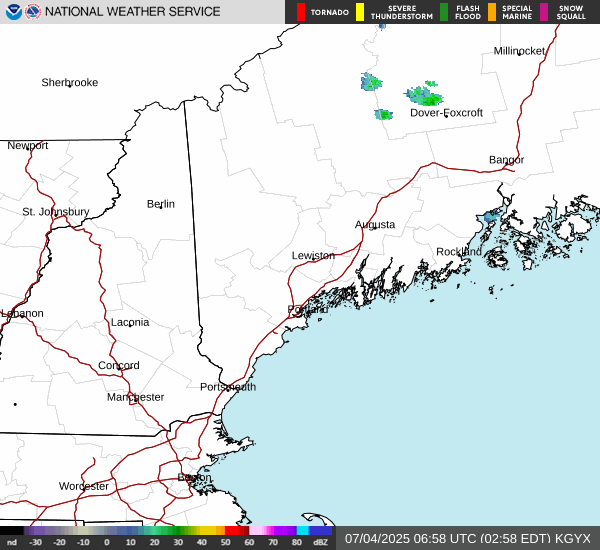Click the yellow Severe Thunderstorm swatch
The image size is (600, 550).
pos(360,12)
